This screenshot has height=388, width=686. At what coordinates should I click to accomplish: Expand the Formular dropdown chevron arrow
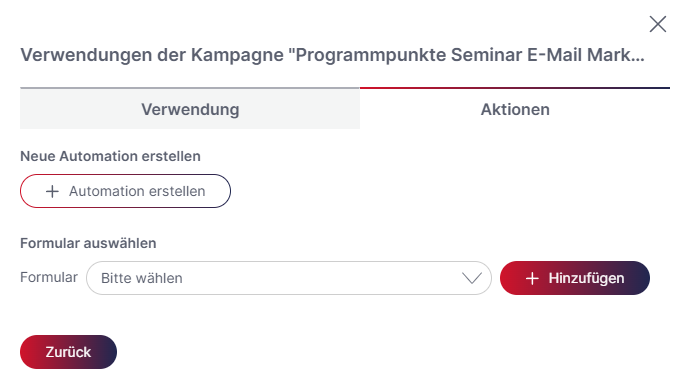472,278
